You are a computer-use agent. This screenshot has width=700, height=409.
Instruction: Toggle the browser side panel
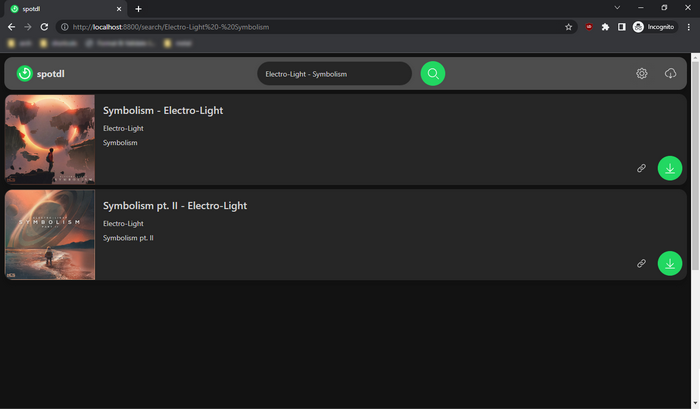pos(621,27)
